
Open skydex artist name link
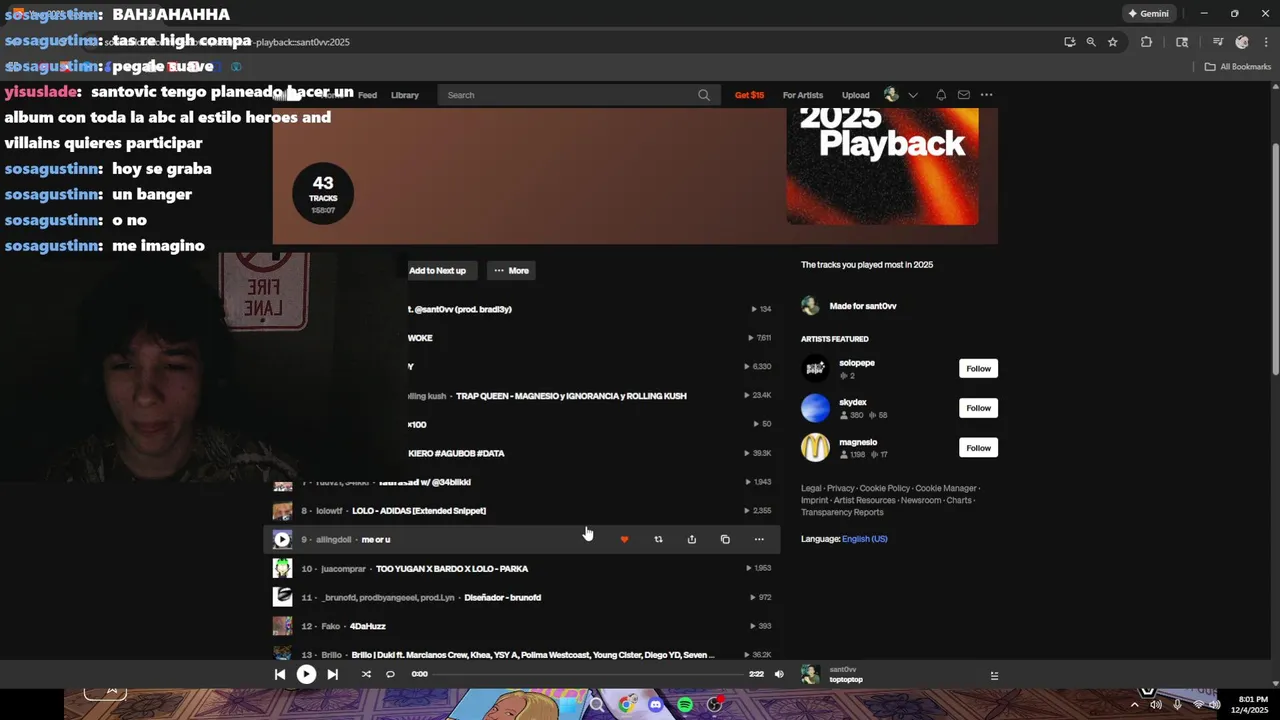tap(853, 402)
